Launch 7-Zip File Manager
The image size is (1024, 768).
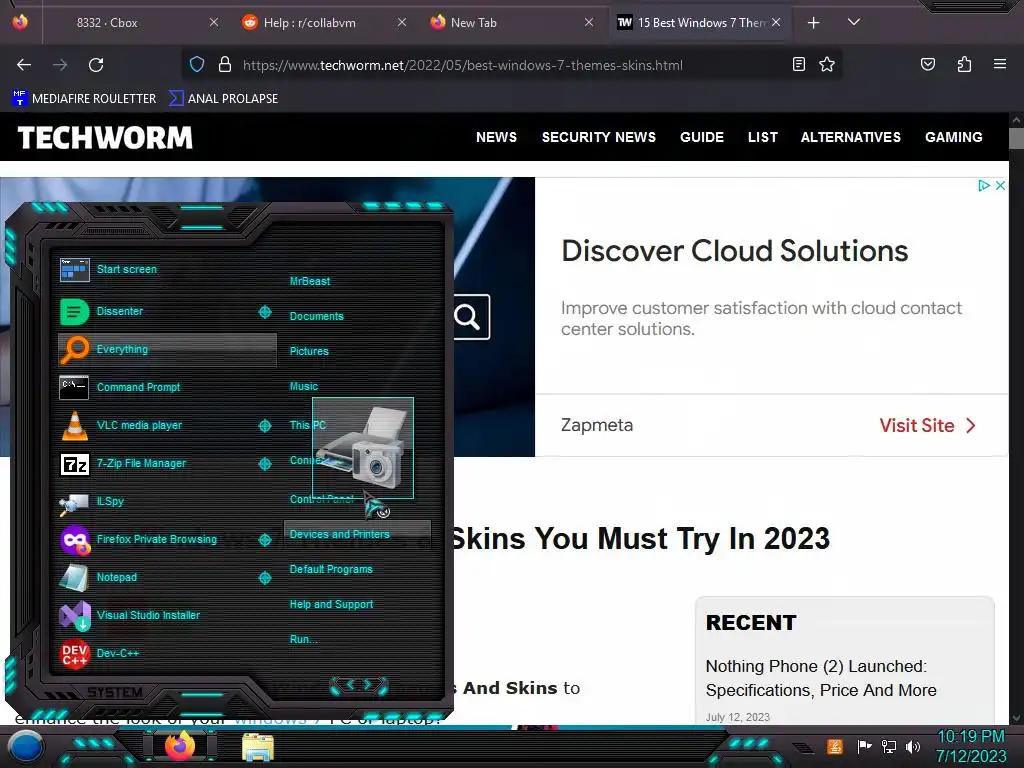click(157, 463)
